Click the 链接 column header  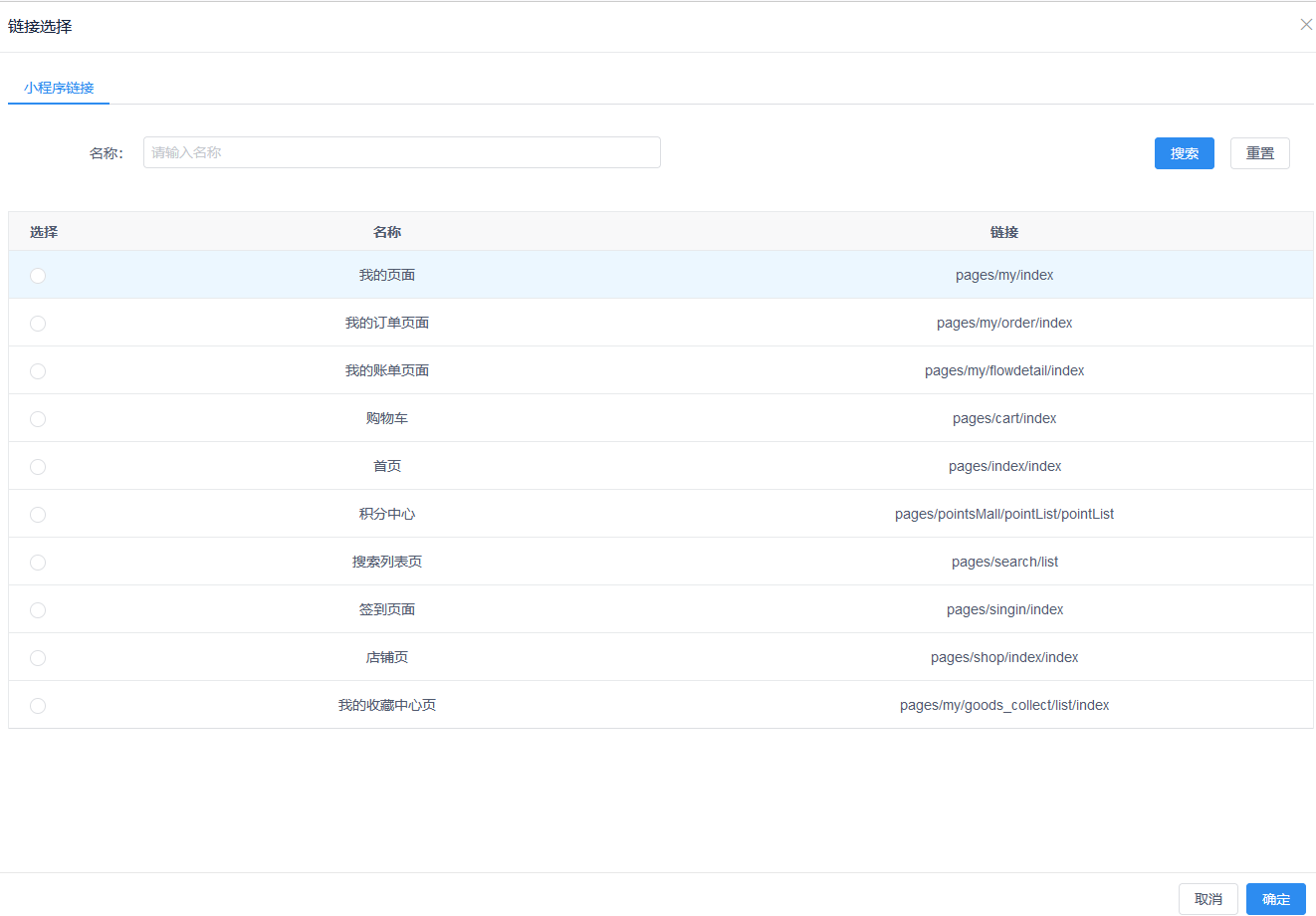(1004, 232)
